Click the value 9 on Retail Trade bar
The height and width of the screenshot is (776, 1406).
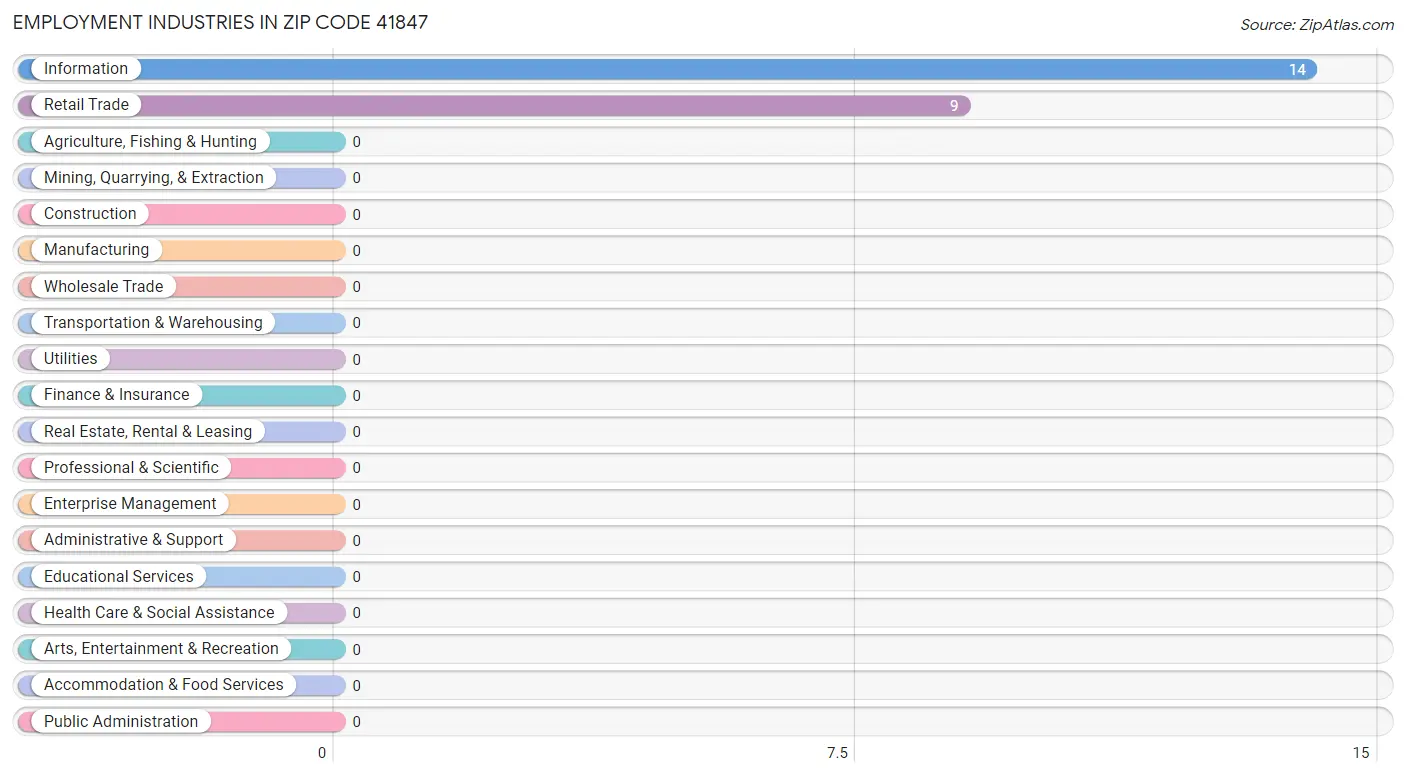click(x=954, y=106)
